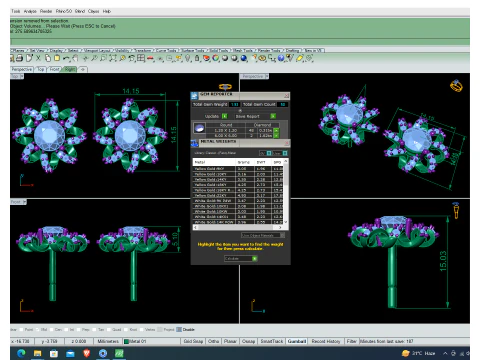
Task: Click the Copy icon in the toolbar
Action: (48, 58)
